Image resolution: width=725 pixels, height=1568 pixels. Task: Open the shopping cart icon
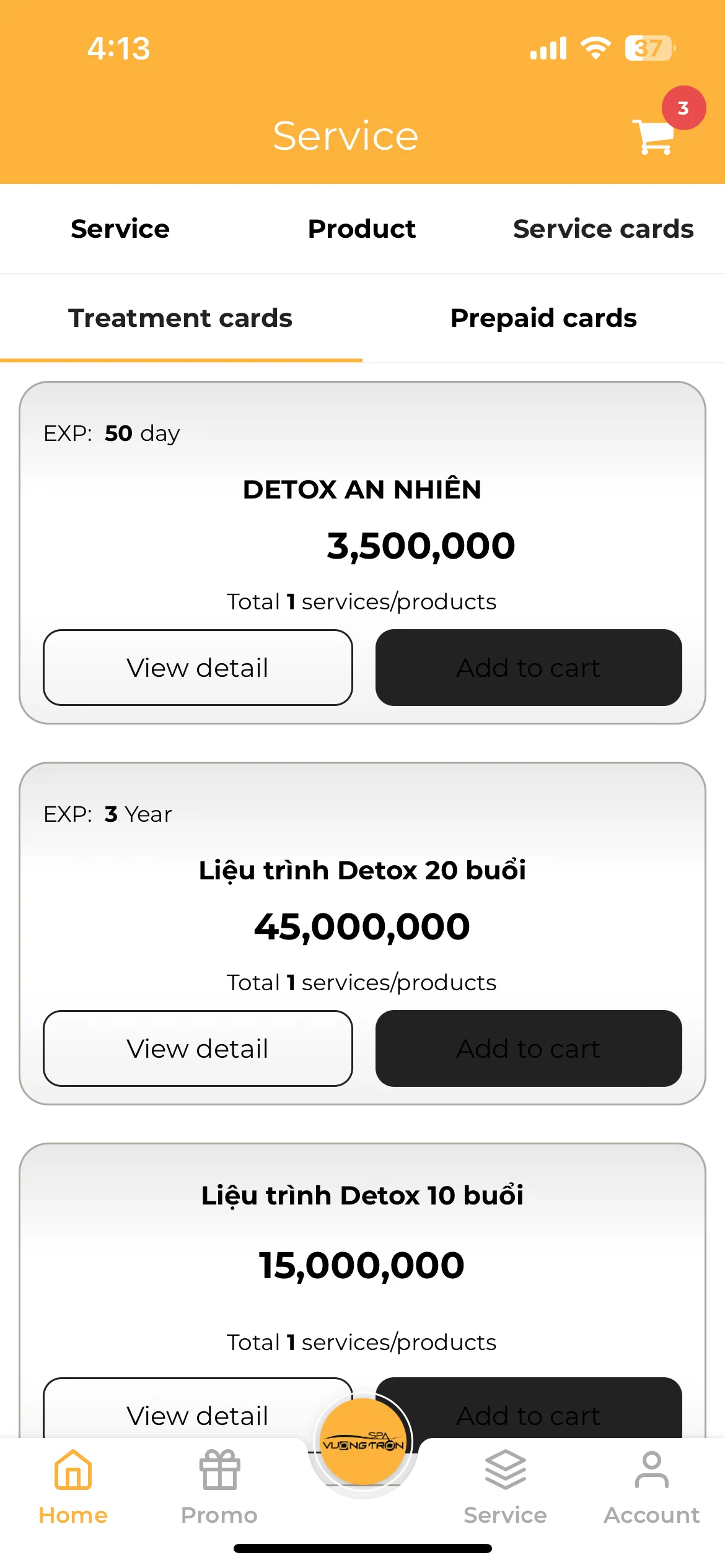click(x=653, y=136)
